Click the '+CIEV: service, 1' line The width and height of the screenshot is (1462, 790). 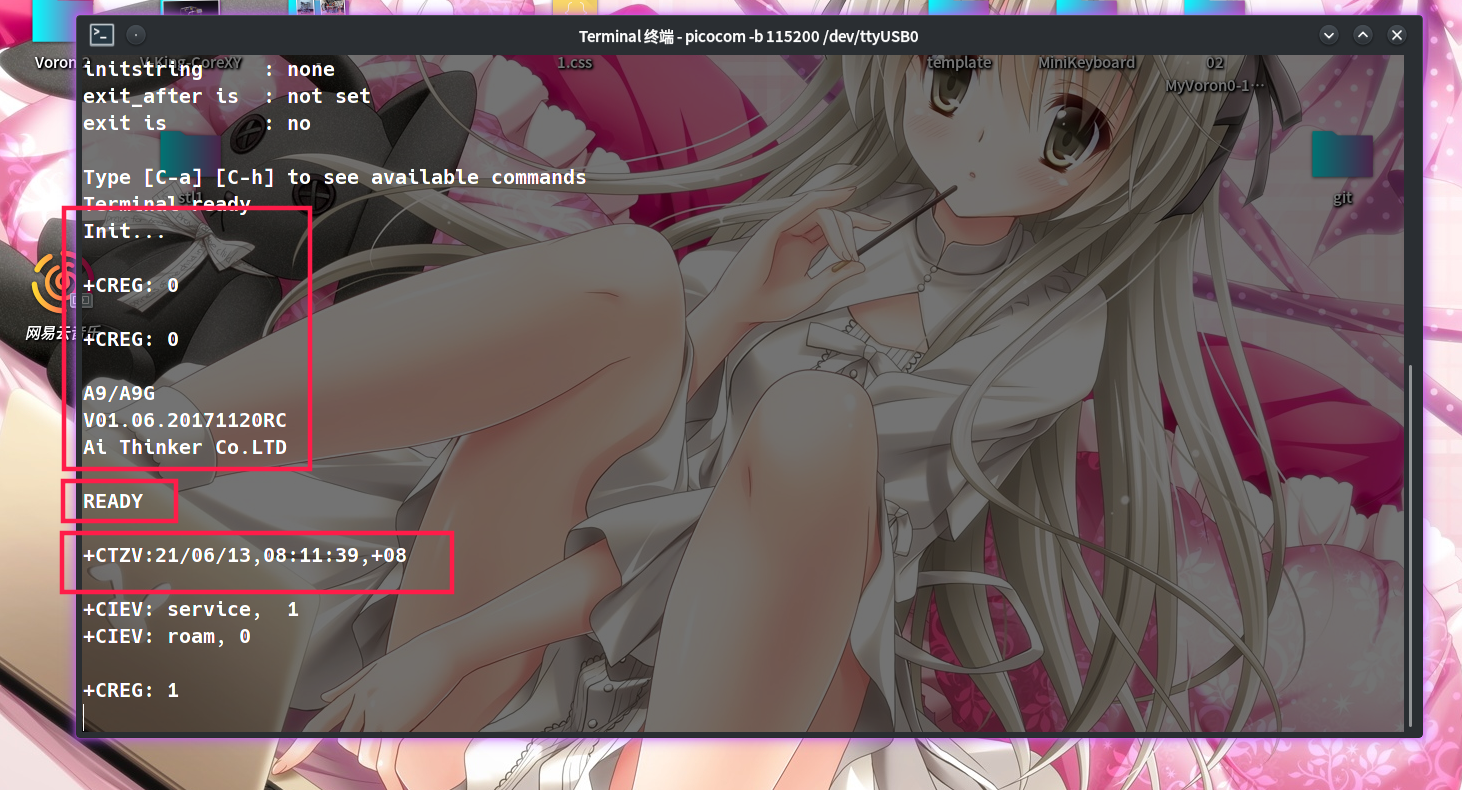pos(191,609)
